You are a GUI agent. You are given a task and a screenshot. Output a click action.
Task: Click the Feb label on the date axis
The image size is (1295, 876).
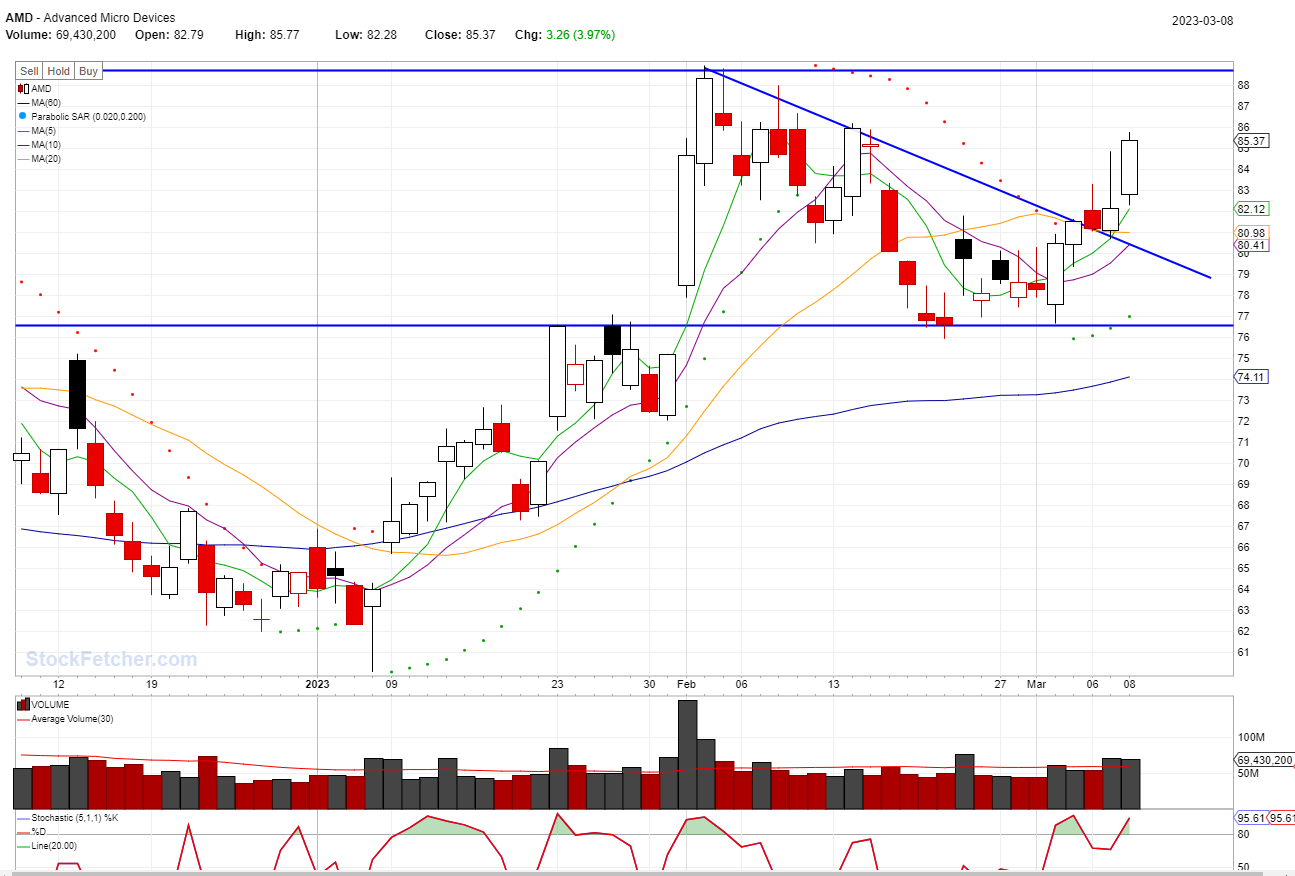685,684
